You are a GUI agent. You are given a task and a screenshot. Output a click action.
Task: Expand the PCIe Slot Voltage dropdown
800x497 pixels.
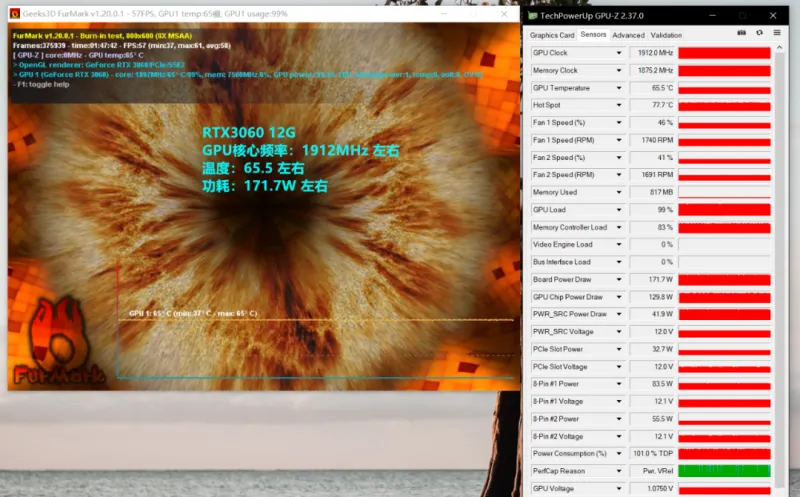[619, 367]
